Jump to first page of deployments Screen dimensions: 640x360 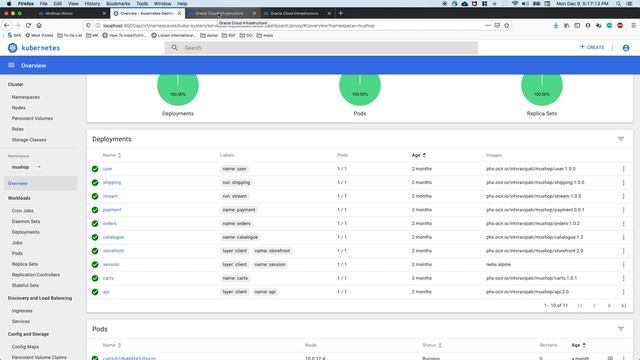(x=580, y=306)
